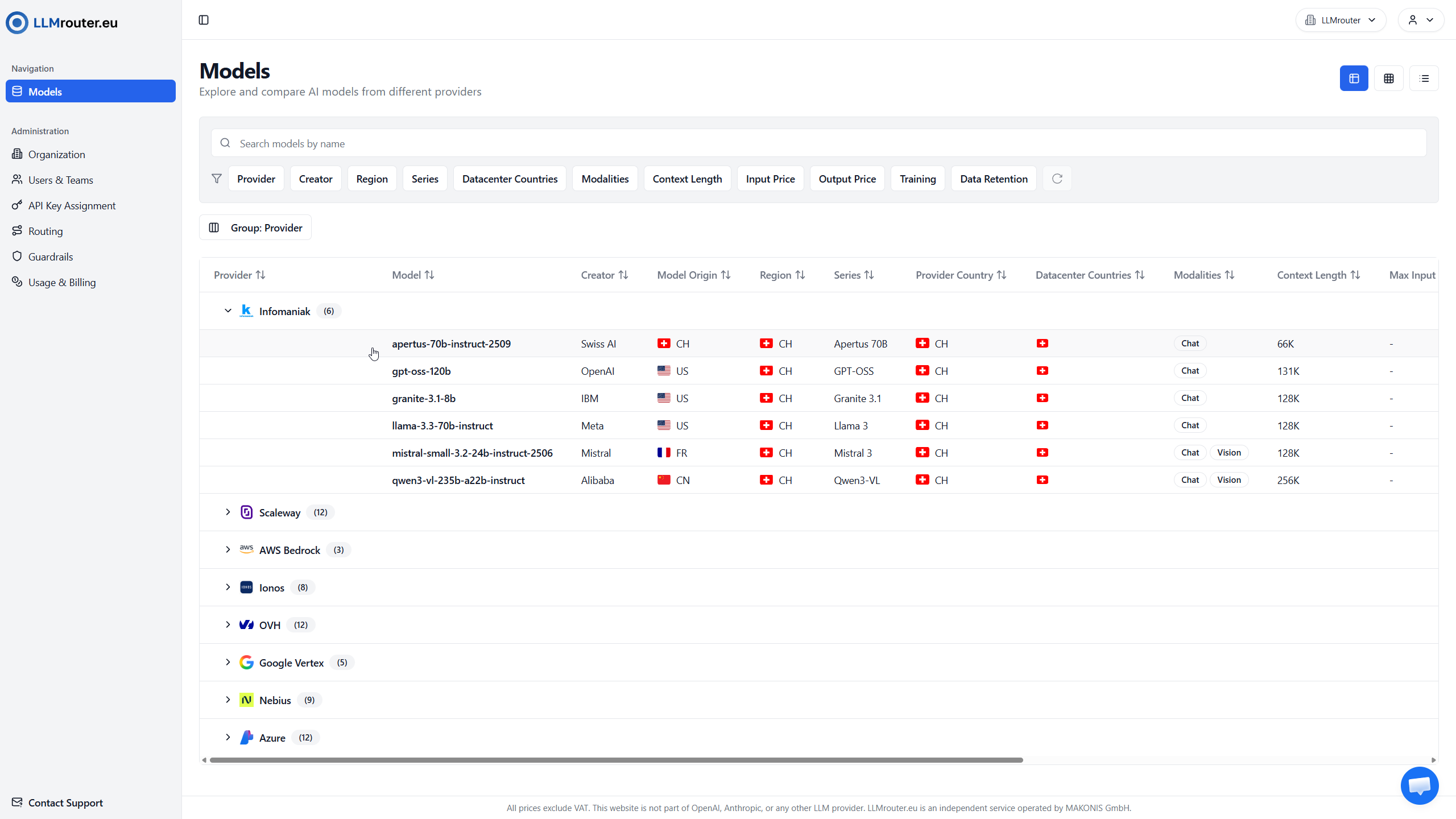The width and height of the screenshot is (1456, 819).
Task: Open the Datacenter Countries filter
Action: 510,179
